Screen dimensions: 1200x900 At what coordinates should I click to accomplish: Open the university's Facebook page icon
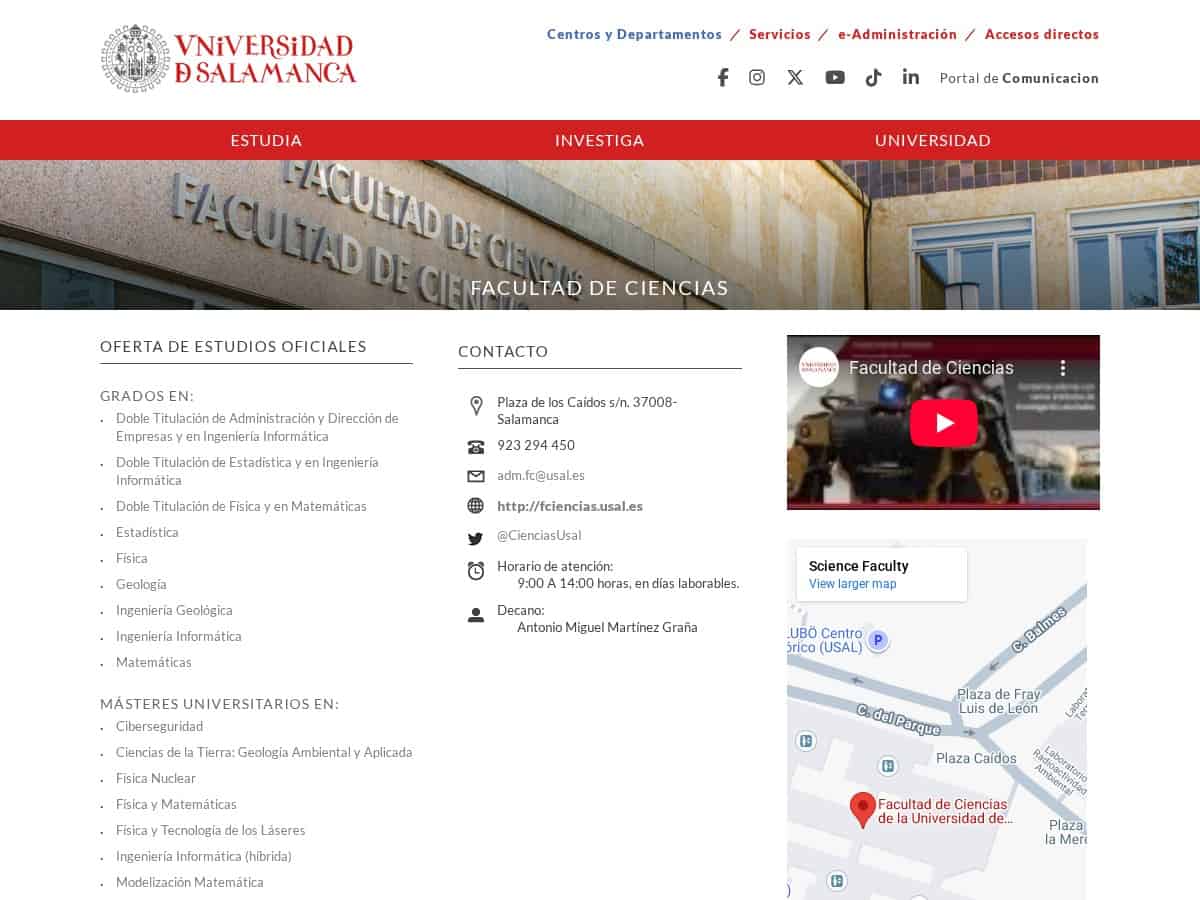click(x=723, y=77)
